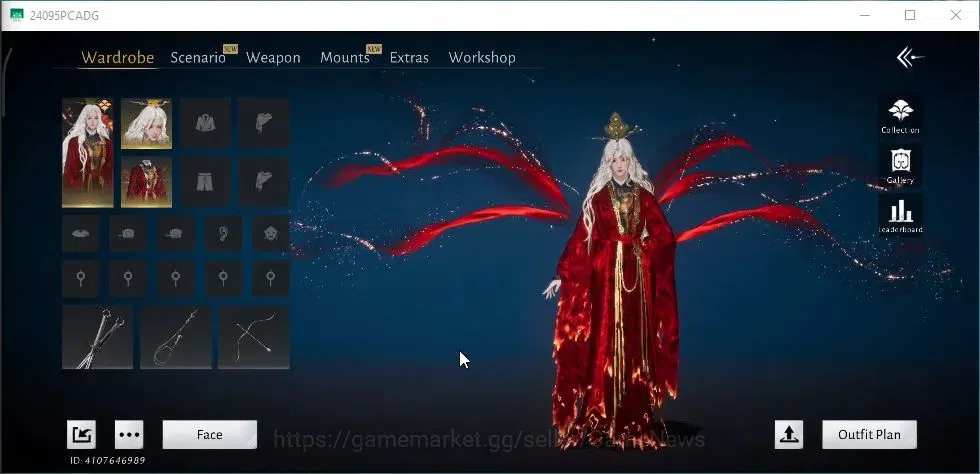The image size is (980, 474).
Task: Go to the Mounts tab
Action: (345, 58)
